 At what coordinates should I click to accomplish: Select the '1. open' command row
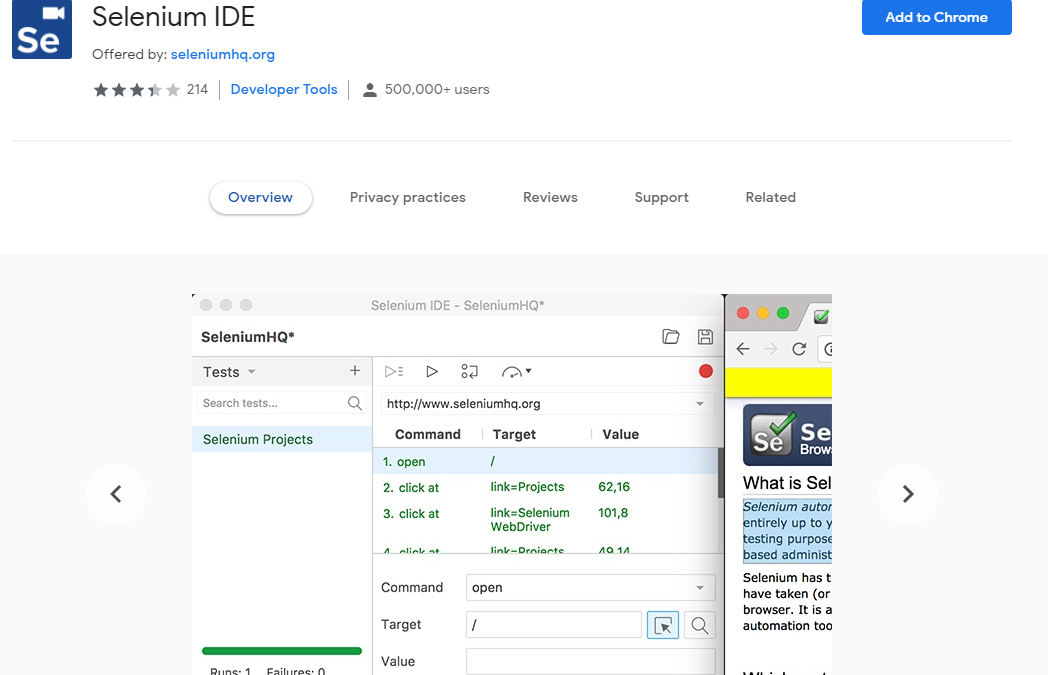coord(545,461)
